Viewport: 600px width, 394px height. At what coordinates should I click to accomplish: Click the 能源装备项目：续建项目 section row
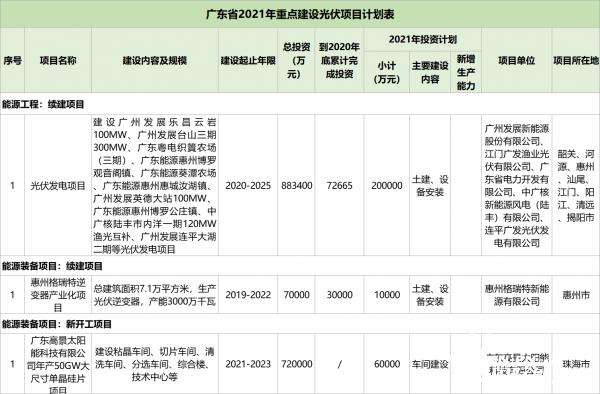[x=300, y=266]
